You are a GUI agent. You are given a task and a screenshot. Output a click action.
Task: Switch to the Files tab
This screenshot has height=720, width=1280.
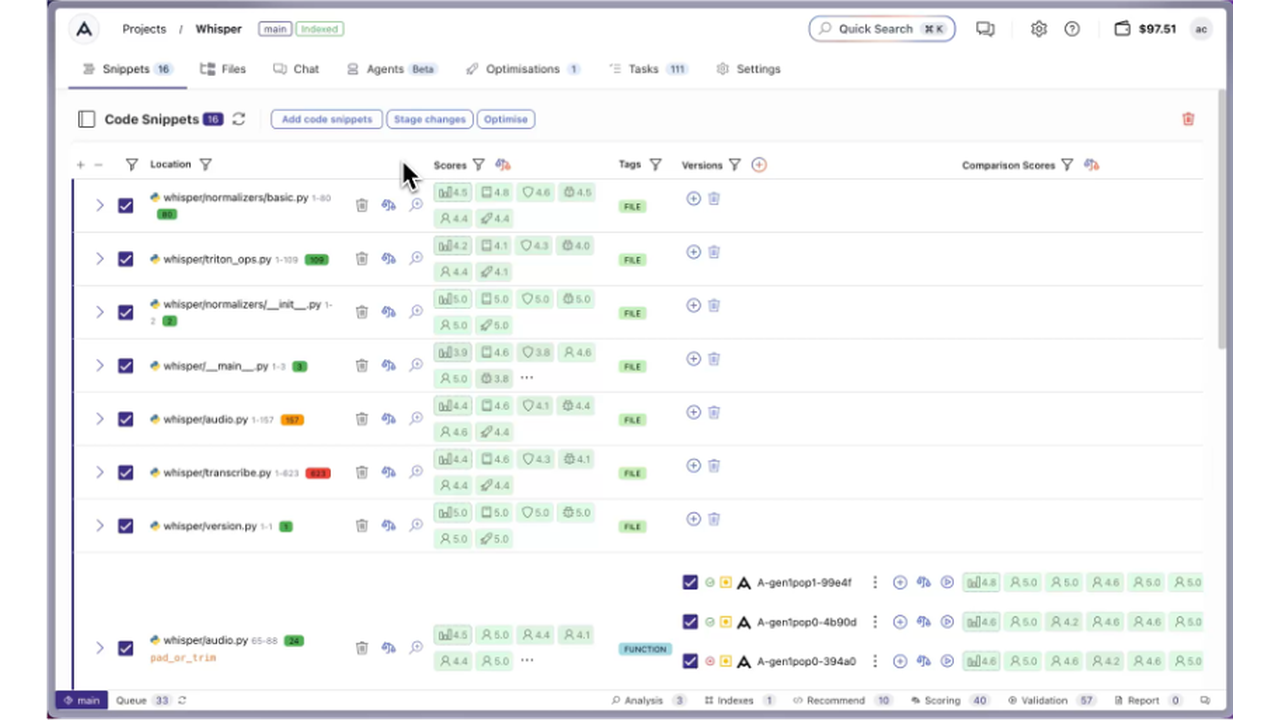pos(223,69)
